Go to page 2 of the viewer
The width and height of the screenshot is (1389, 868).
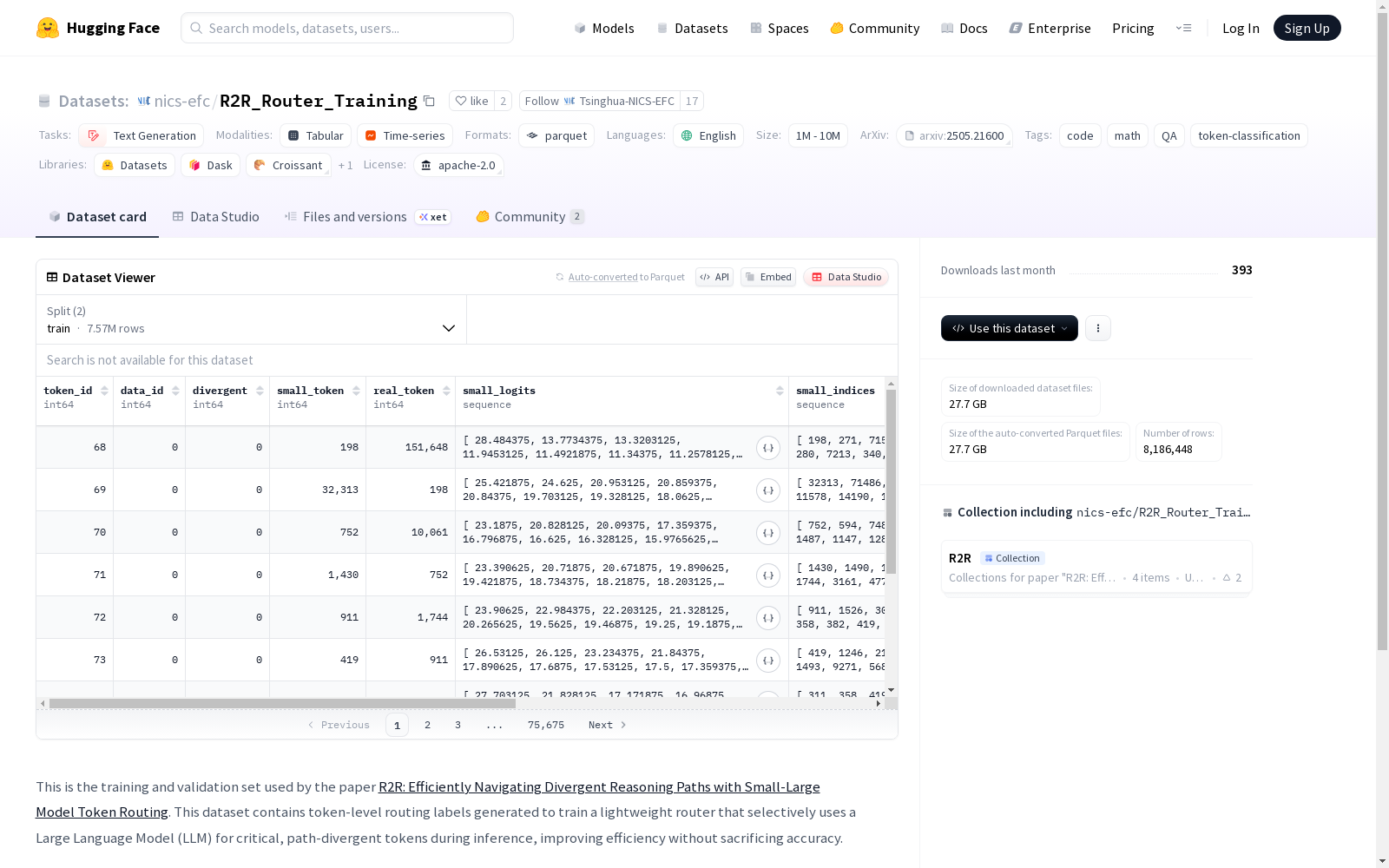tap(427, 725)
